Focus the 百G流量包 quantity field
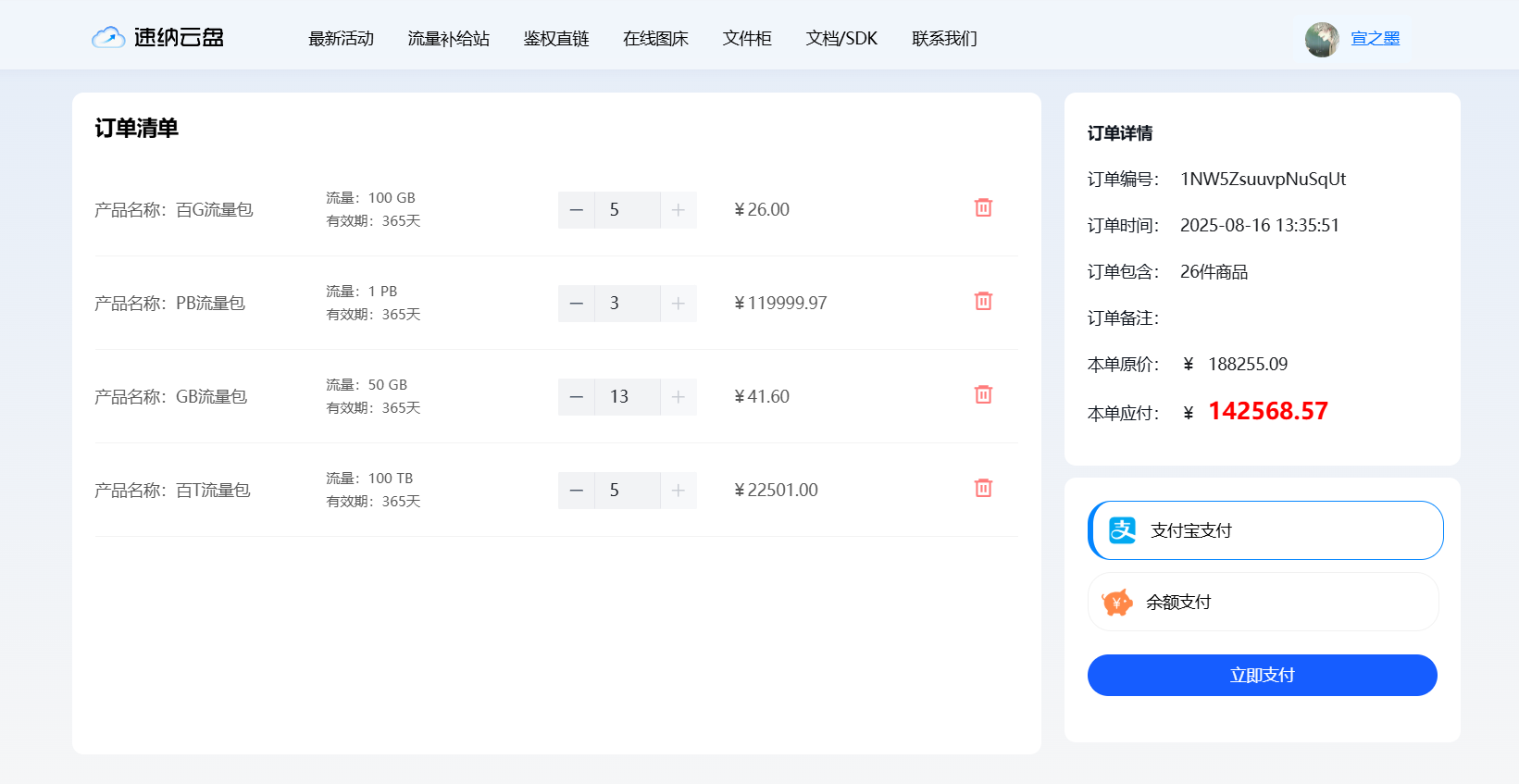Screen dimensions: 1519x784 click(628, 210)
